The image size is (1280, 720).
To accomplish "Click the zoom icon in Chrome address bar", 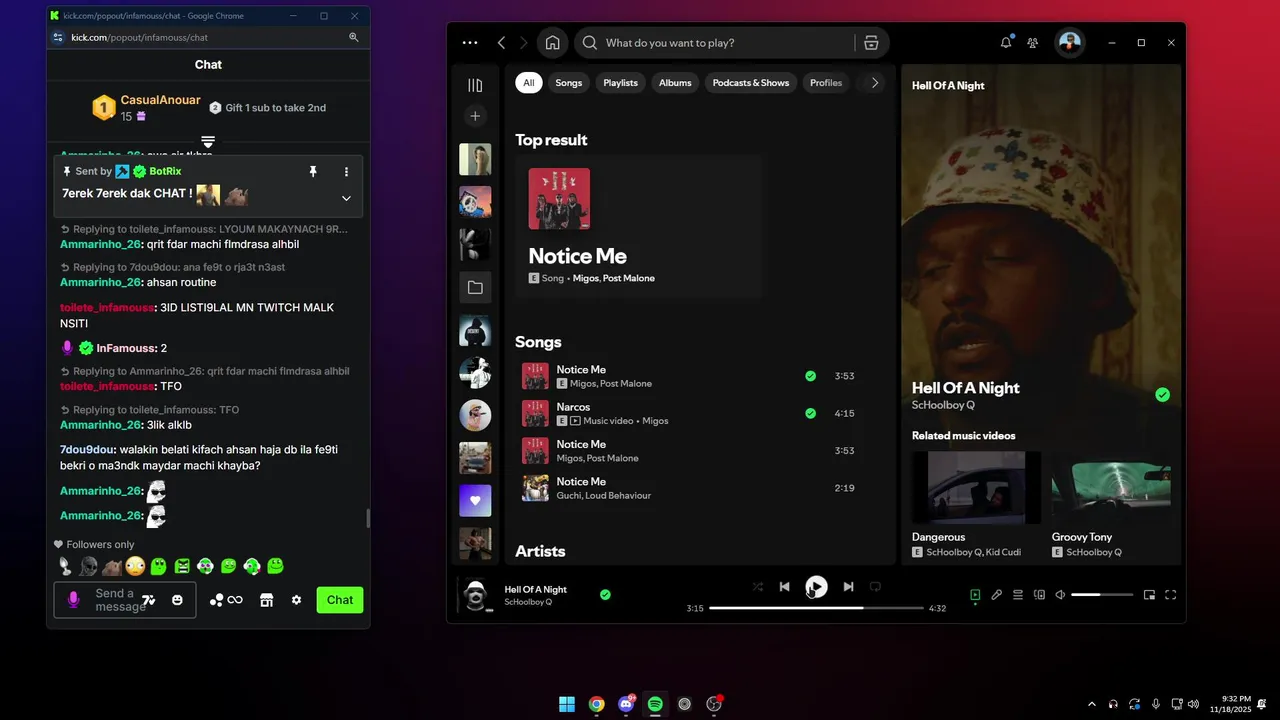I will (353, 37).
